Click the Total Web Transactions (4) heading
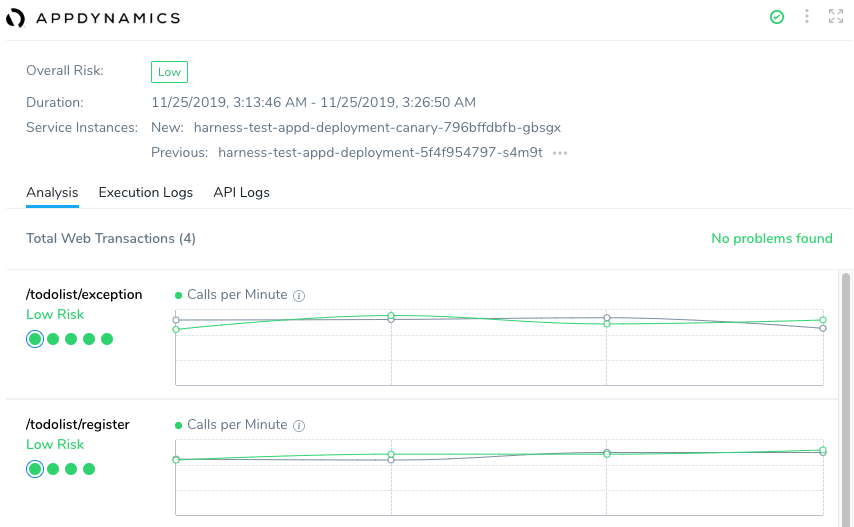854x527 pixels. tap(111, 238)
